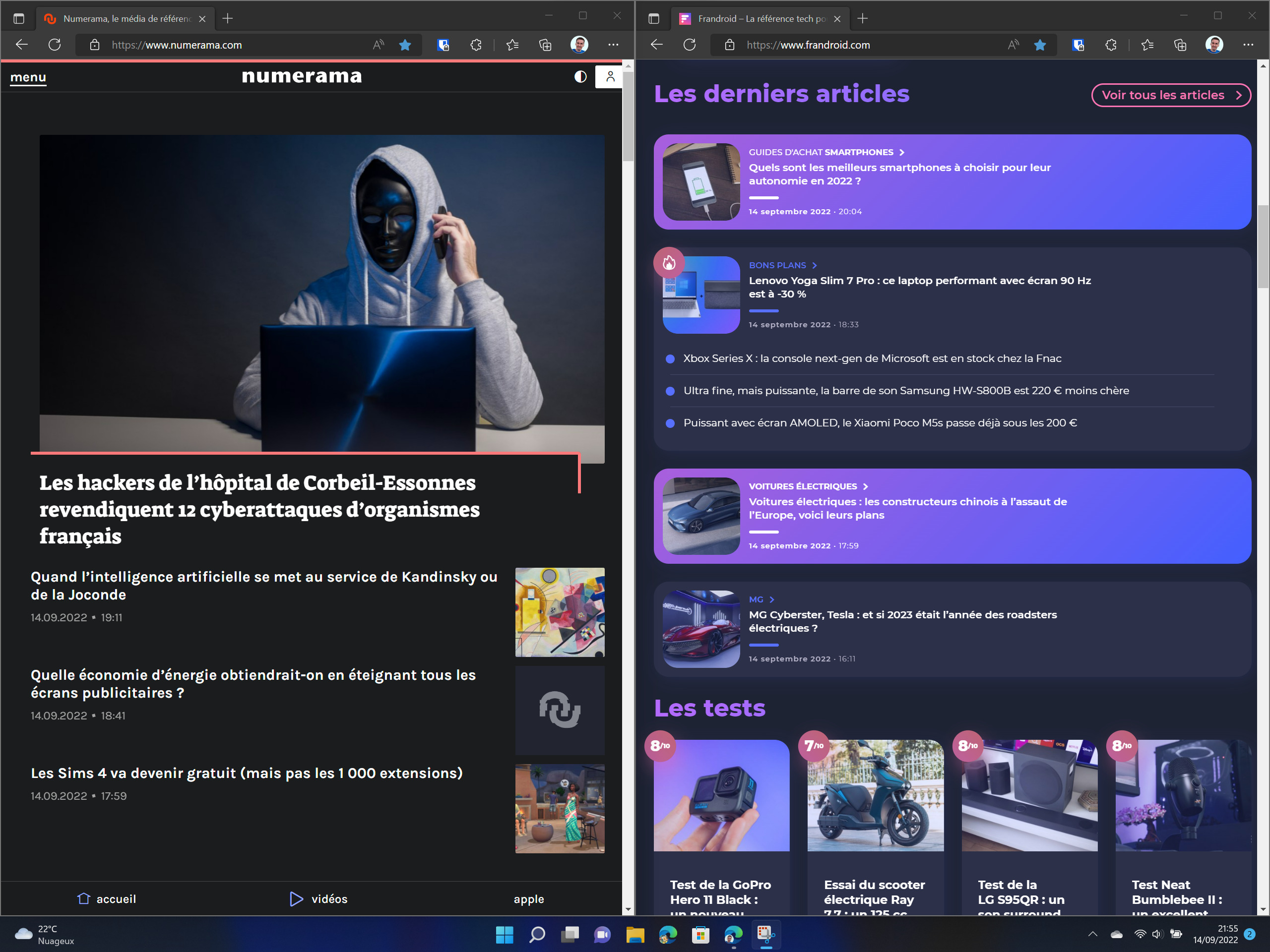
Task: Click the Frandroid page vertical scrollbar thumb
Action: click(1263, 247)
